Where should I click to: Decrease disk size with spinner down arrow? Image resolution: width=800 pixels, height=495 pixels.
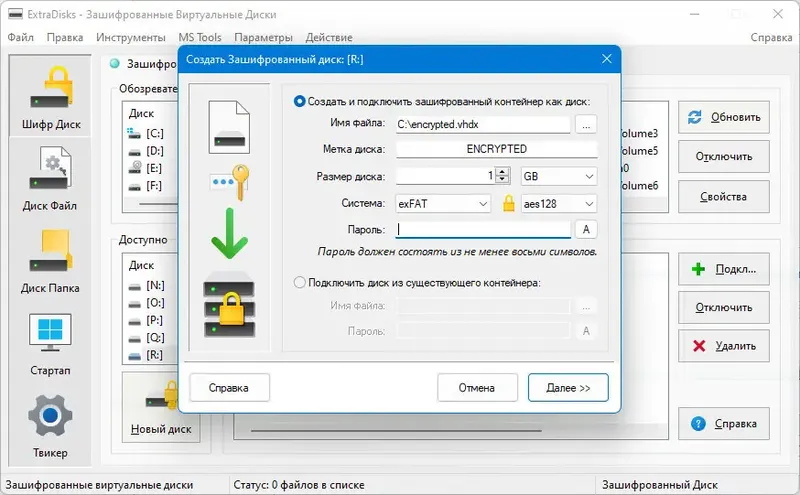pos(503,180)
